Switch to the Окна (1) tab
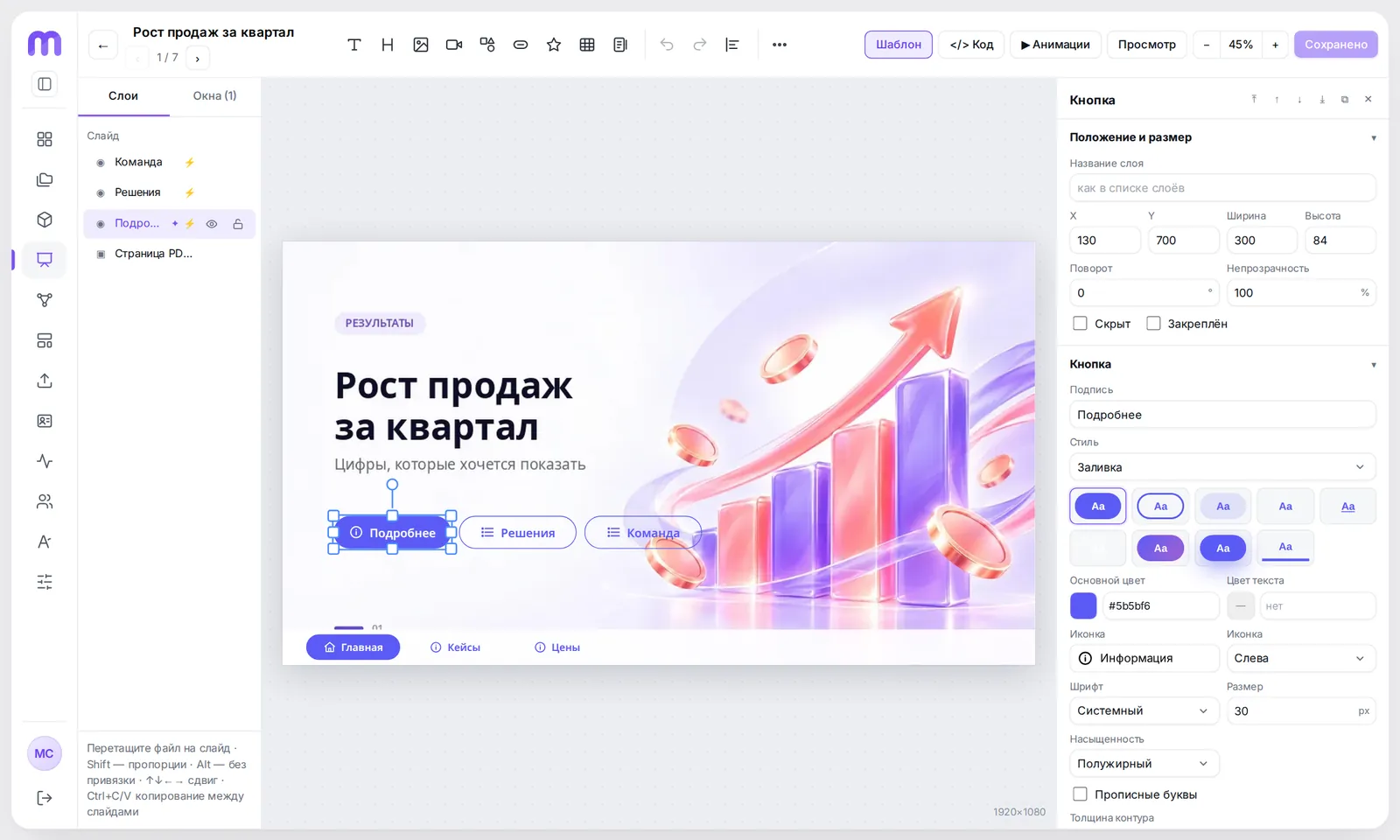This screenshot has width=1400, height=840. tap(214, 96)
